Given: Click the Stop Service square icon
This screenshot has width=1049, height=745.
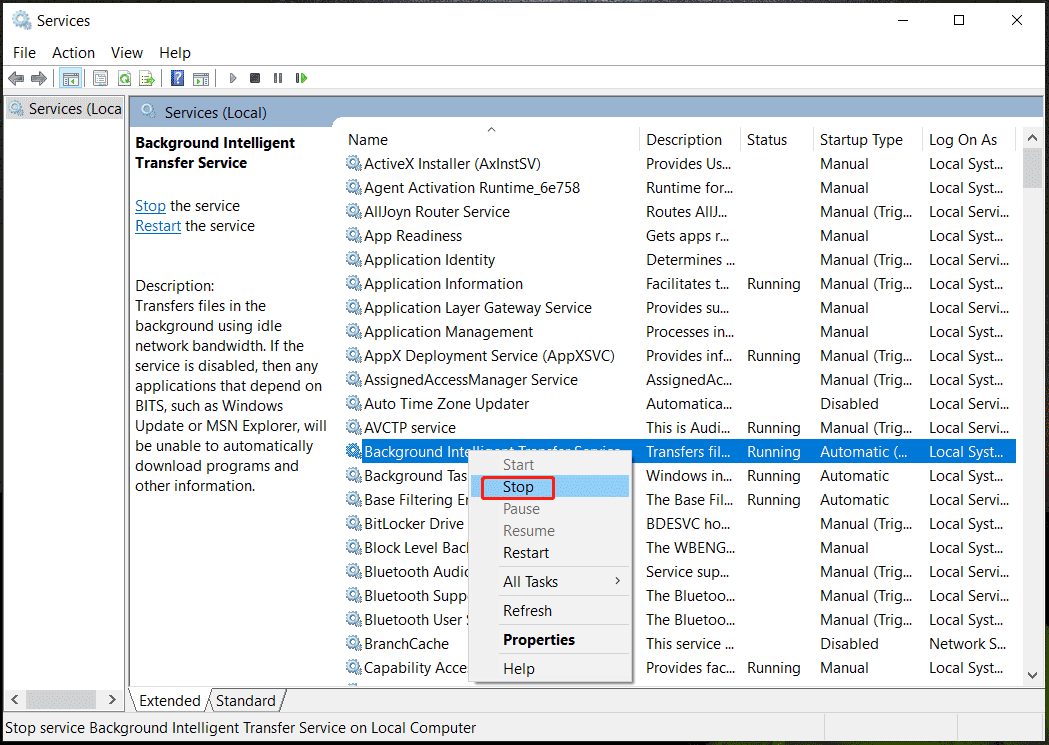Looking at the screenshot, I should click(255, 78).
